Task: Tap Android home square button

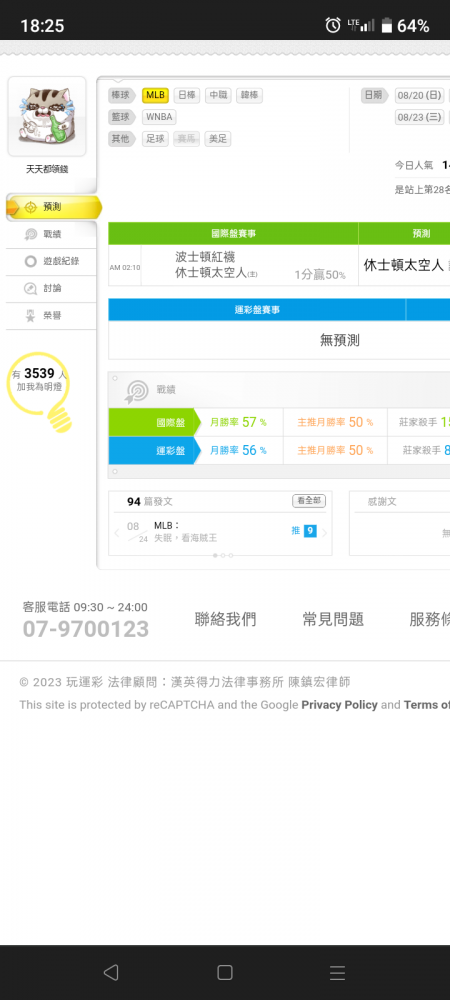Action: pos(225,972)
